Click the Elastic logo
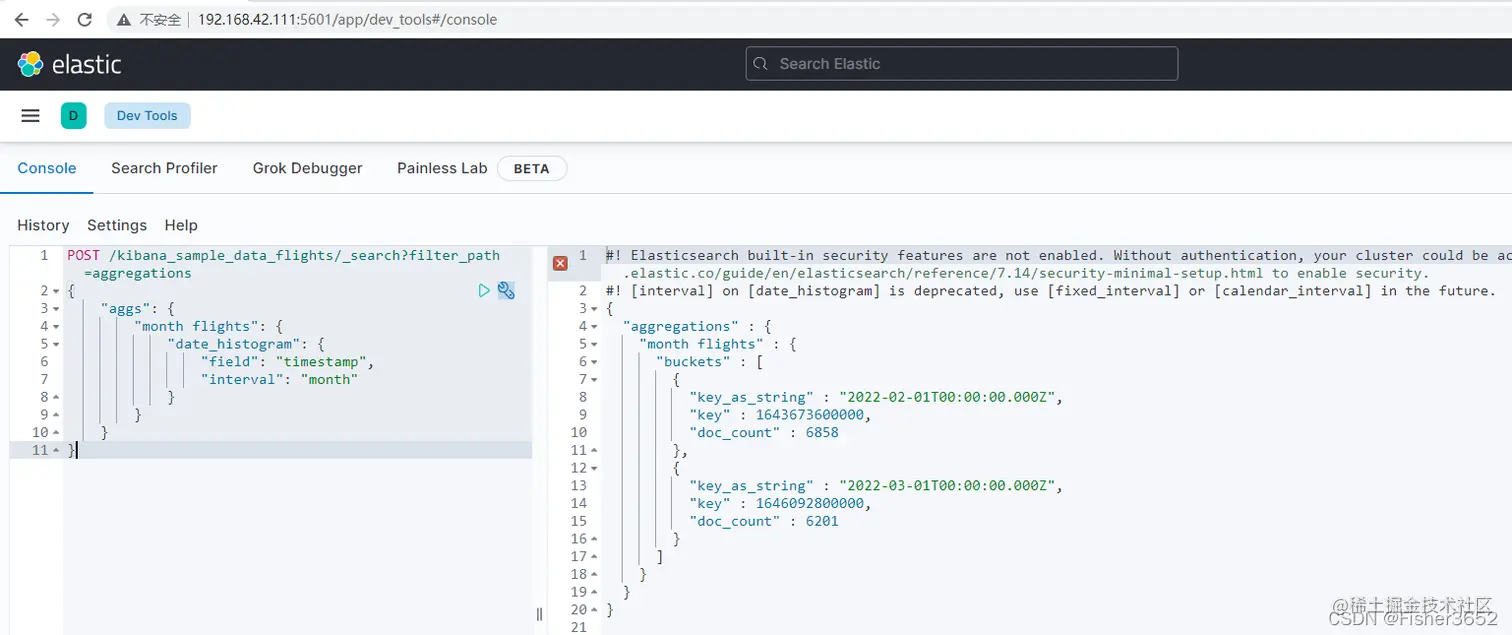Screen dimensions: 1512x635 click(69, 64)
